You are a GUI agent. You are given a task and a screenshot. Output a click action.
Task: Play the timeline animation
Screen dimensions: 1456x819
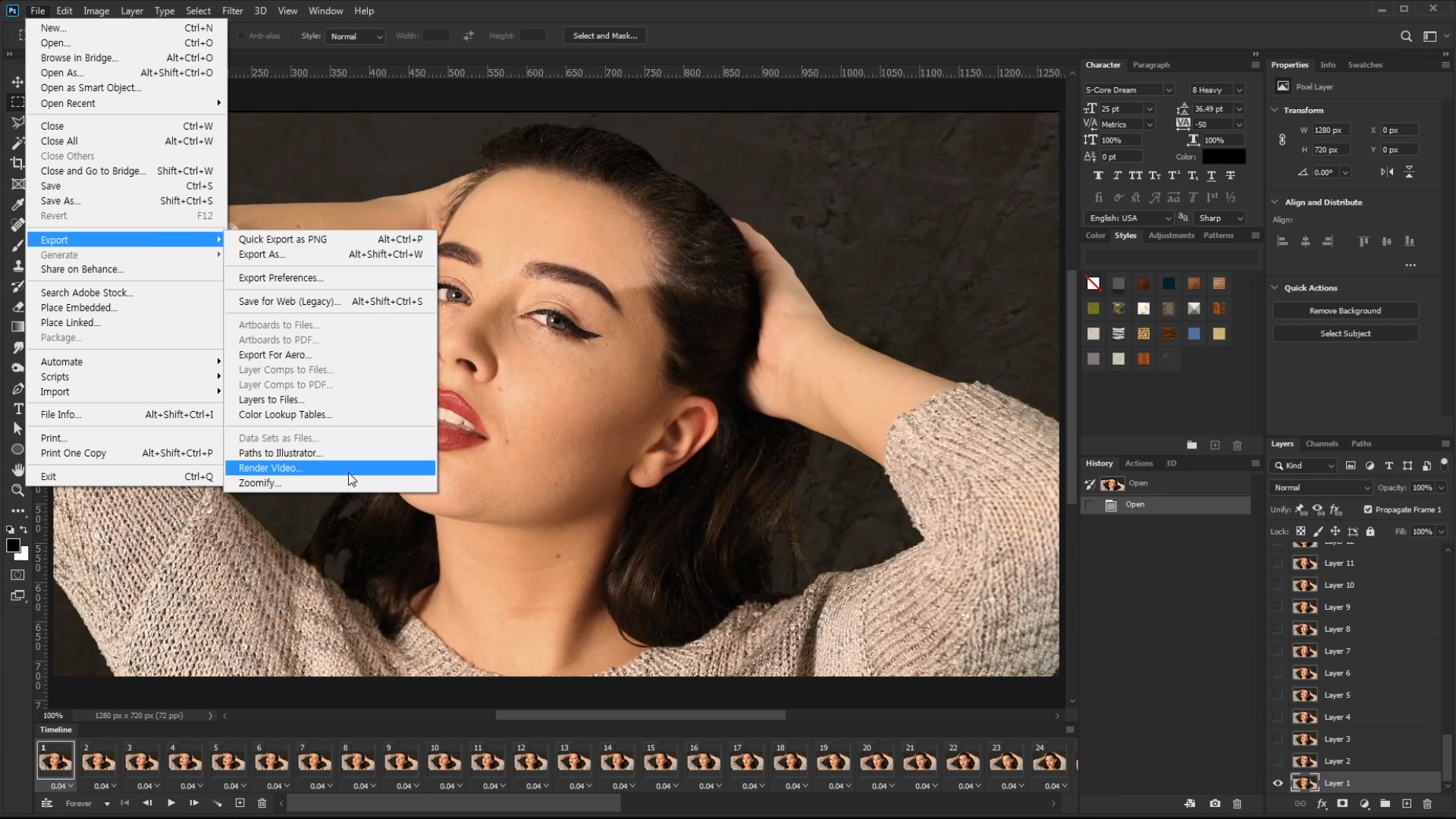171,803
